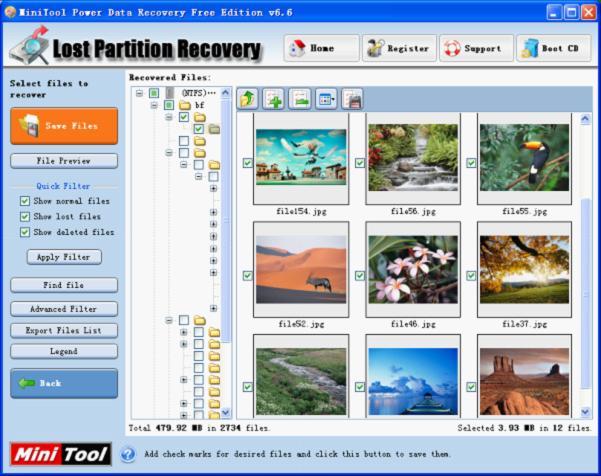Toggle the (NTFS) root checkbox
Screen dimensions: 601x476
[154, 93]
